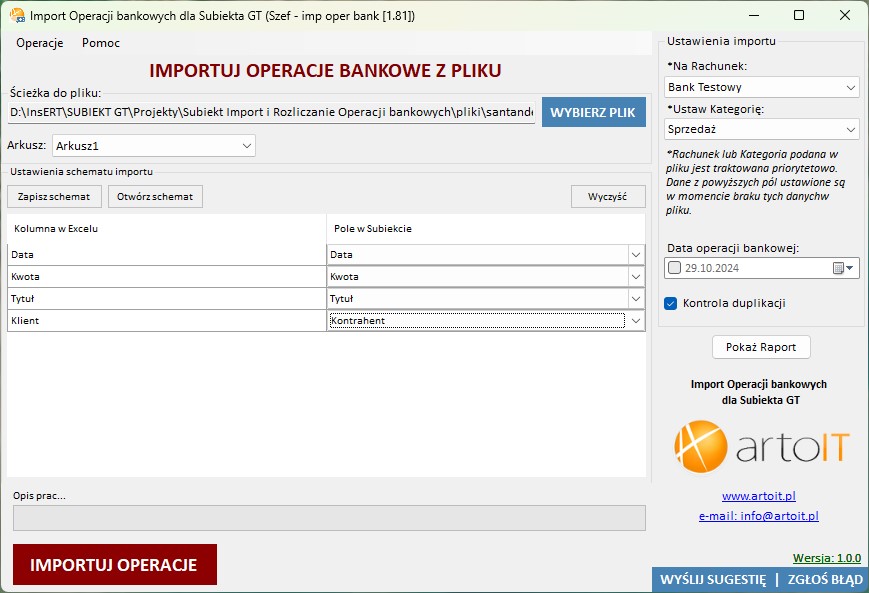Enable the bank operation date checkbox
Screen dimensions: 869x593
tap(675, 268)
